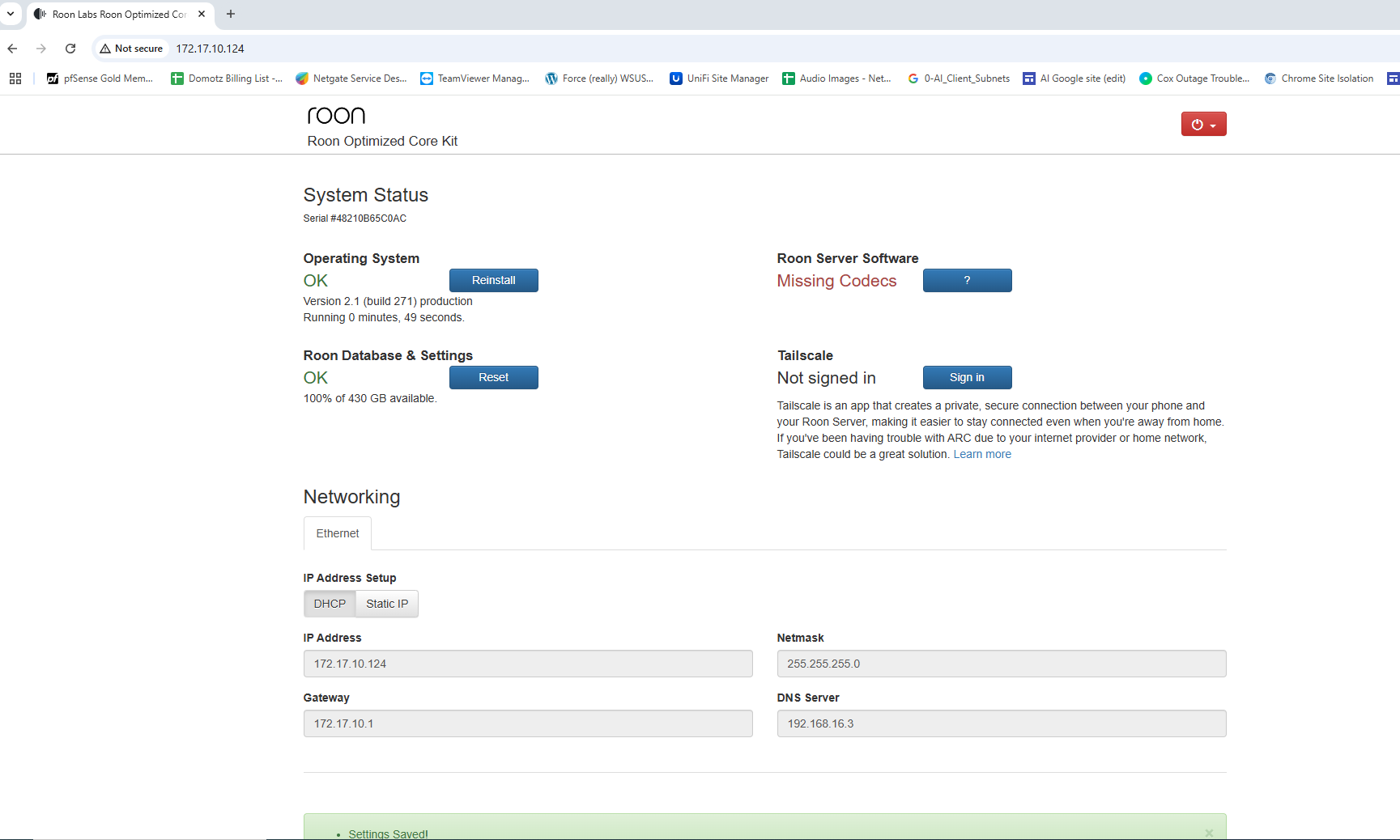Dismiss the Settings Saved notification
1400x840 pixels.
pyautogui.click(x=1209, y=833)
